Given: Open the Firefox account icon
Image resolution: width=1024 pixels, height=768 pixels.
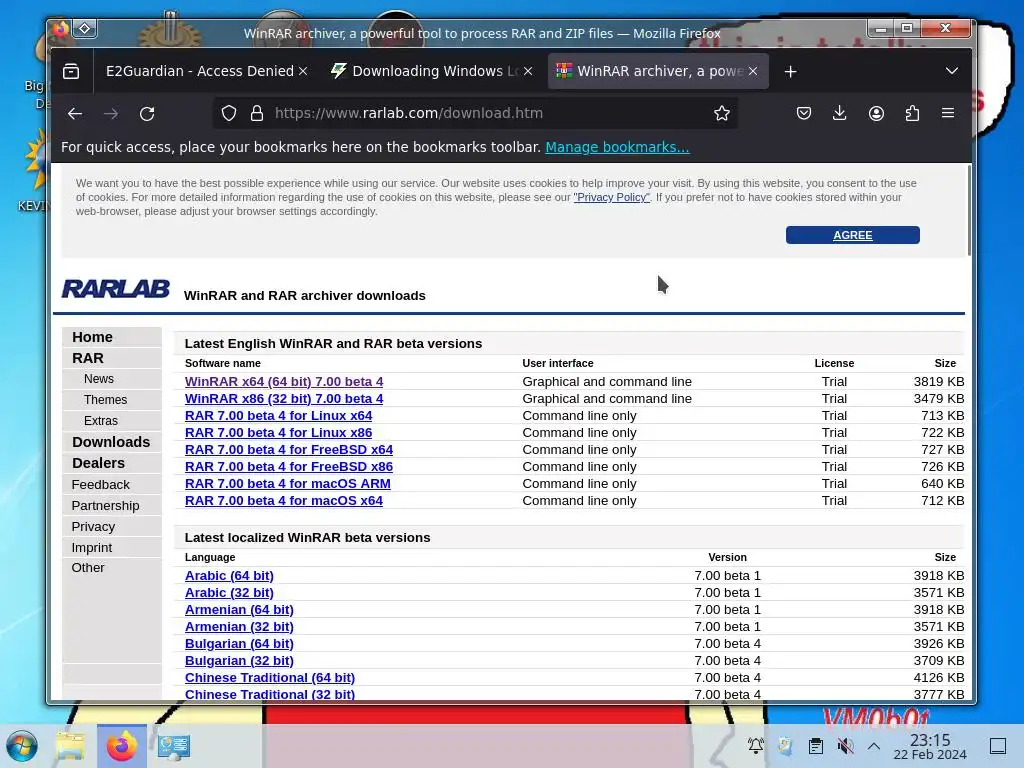Looking at the screenshot, I should (x=876, y=114).
